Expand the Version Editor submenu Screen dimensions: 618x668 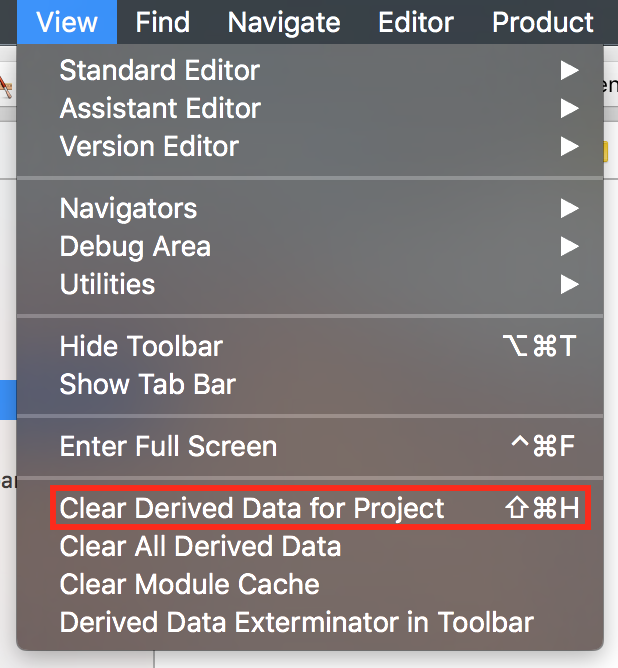click(x=150, y=147)
